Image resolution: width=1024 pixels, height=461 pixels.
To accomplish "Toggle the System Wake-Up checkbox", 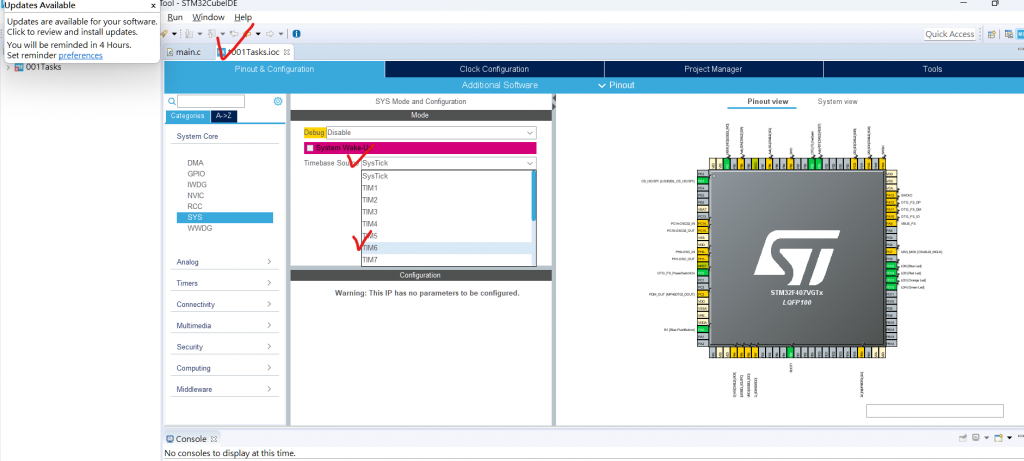I will point(310,148).
